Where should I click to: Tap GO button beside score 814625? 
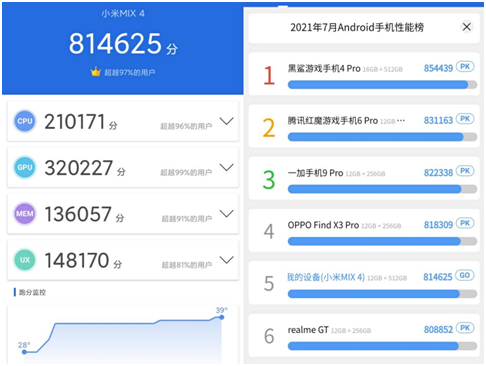[465, 276]
